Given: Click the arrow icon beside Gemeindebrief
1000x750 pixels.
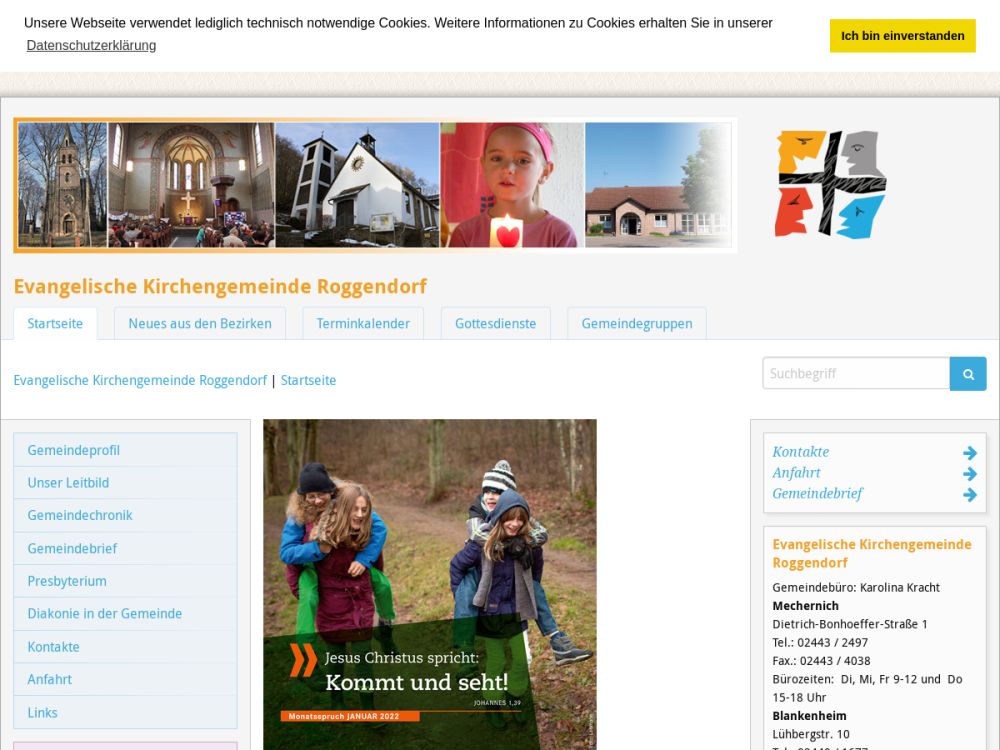Looking at the screenshot, I should pyautogui.click(x=969, y=495).
